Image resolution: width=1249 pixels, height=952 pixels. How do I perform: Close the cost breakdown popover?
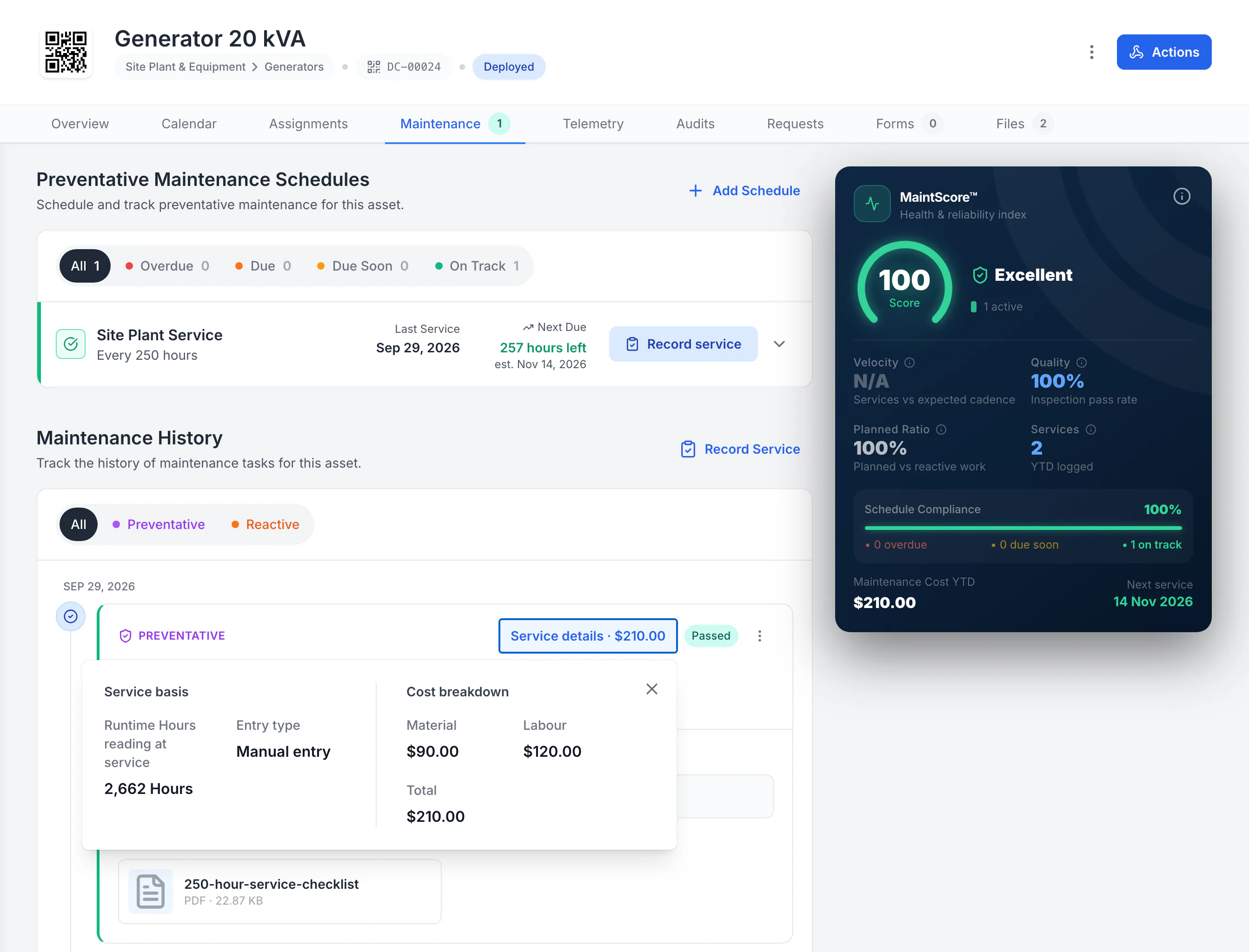pyautogui.click(x=651, y=689)
